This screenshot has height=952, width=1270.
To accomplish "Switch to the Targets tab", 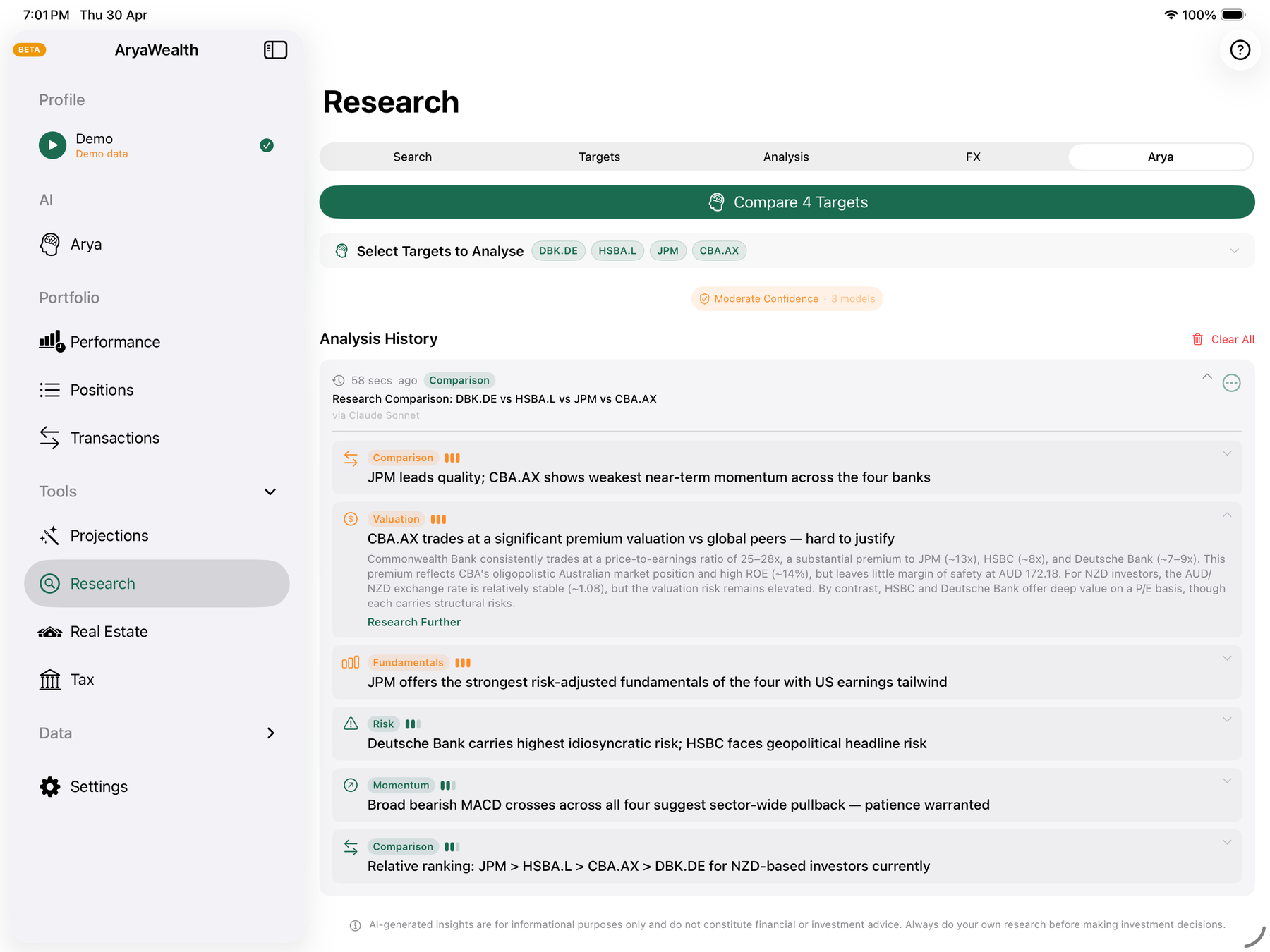I will [600, 157].
